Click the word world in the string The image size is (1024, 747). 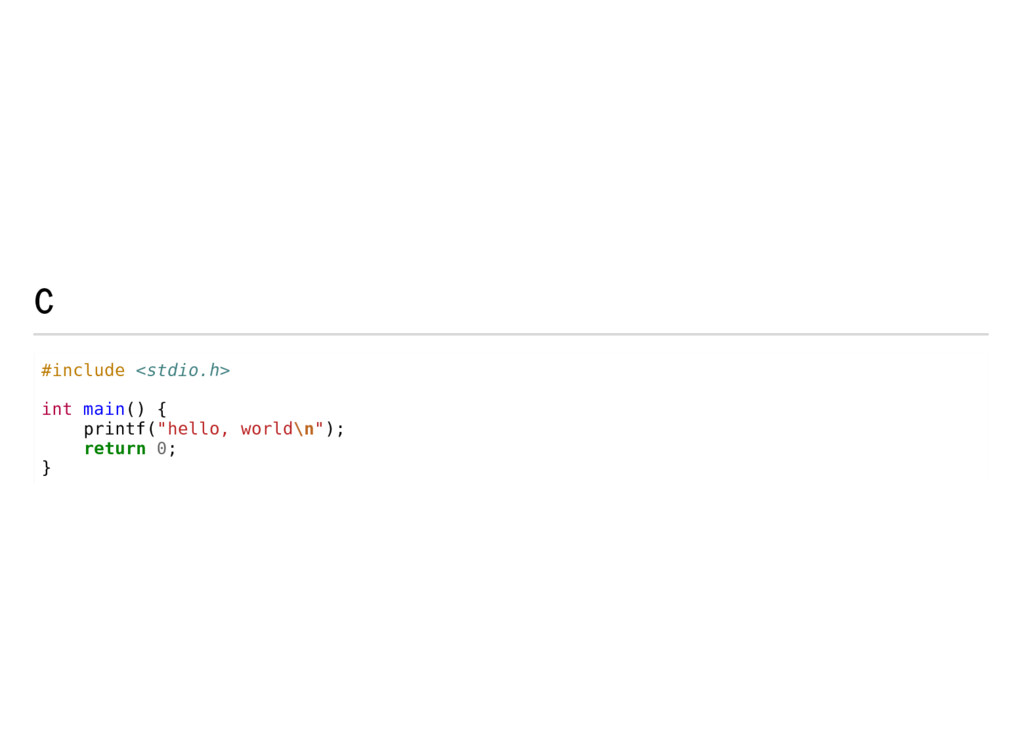tap(266, 429)
